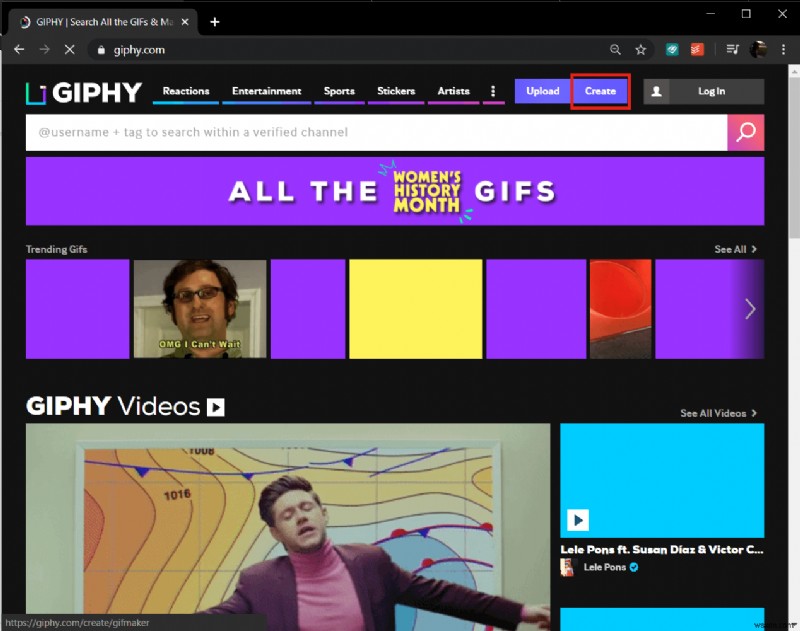Click inside the username search field

[300, 131]
